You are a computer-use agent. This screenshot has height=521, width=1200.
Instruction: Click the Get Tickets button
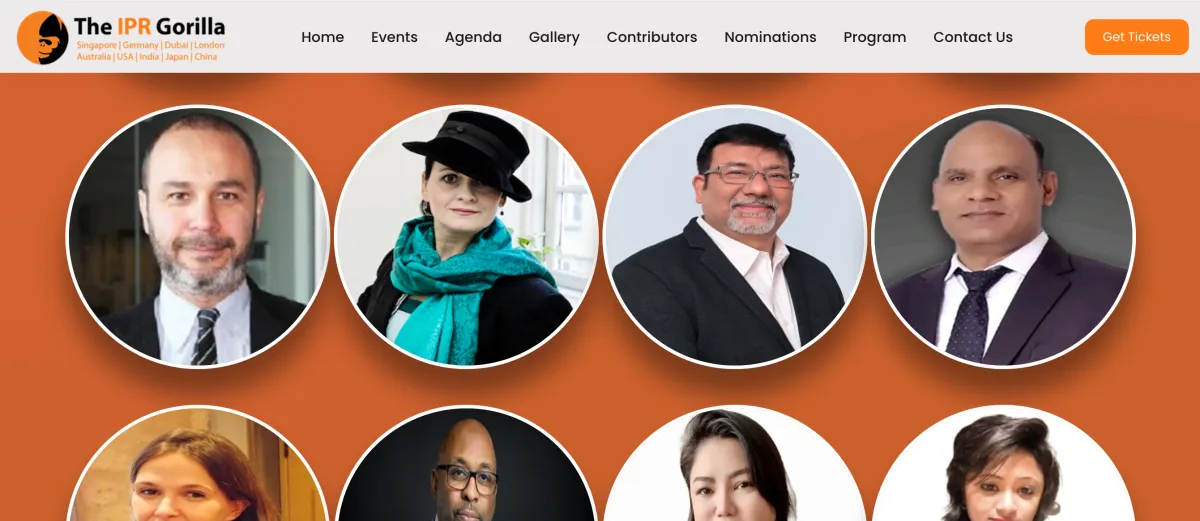pyautogui.click(x=1136, y=37)
